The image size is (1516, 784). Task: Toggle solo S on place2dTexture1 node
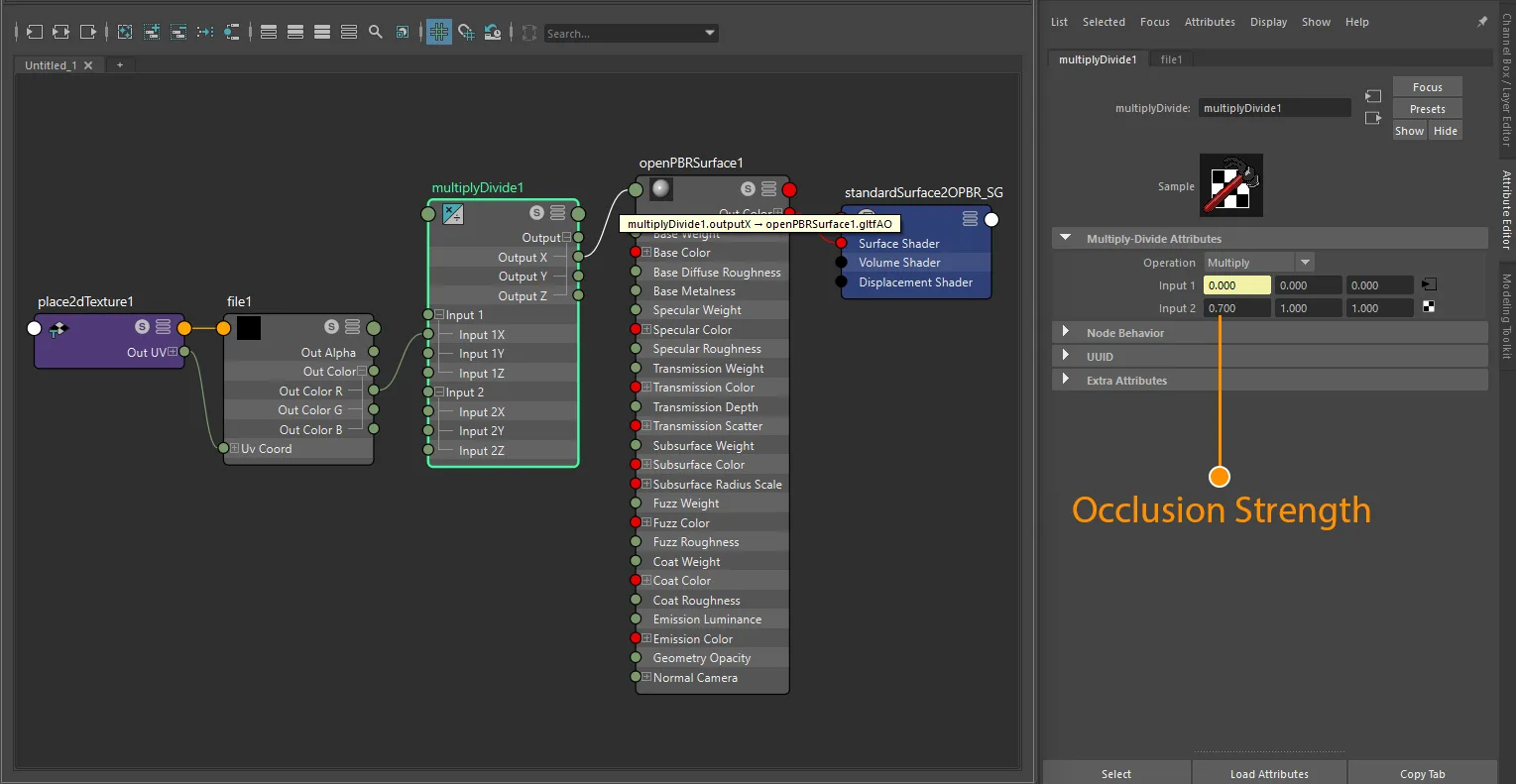pyautogui.click(x=142, y=327)
